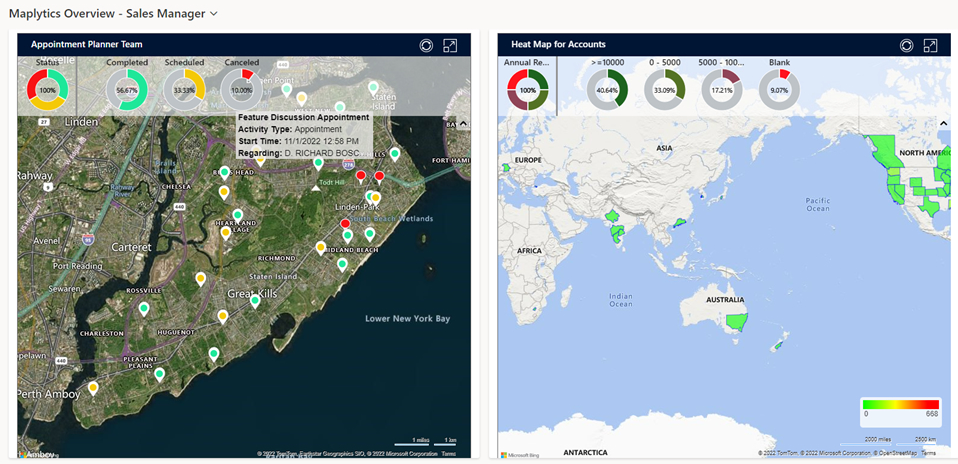The image size is (958, 464).
Task: Click the Todt Hill peak marker
Action: (x=315, y=188)
